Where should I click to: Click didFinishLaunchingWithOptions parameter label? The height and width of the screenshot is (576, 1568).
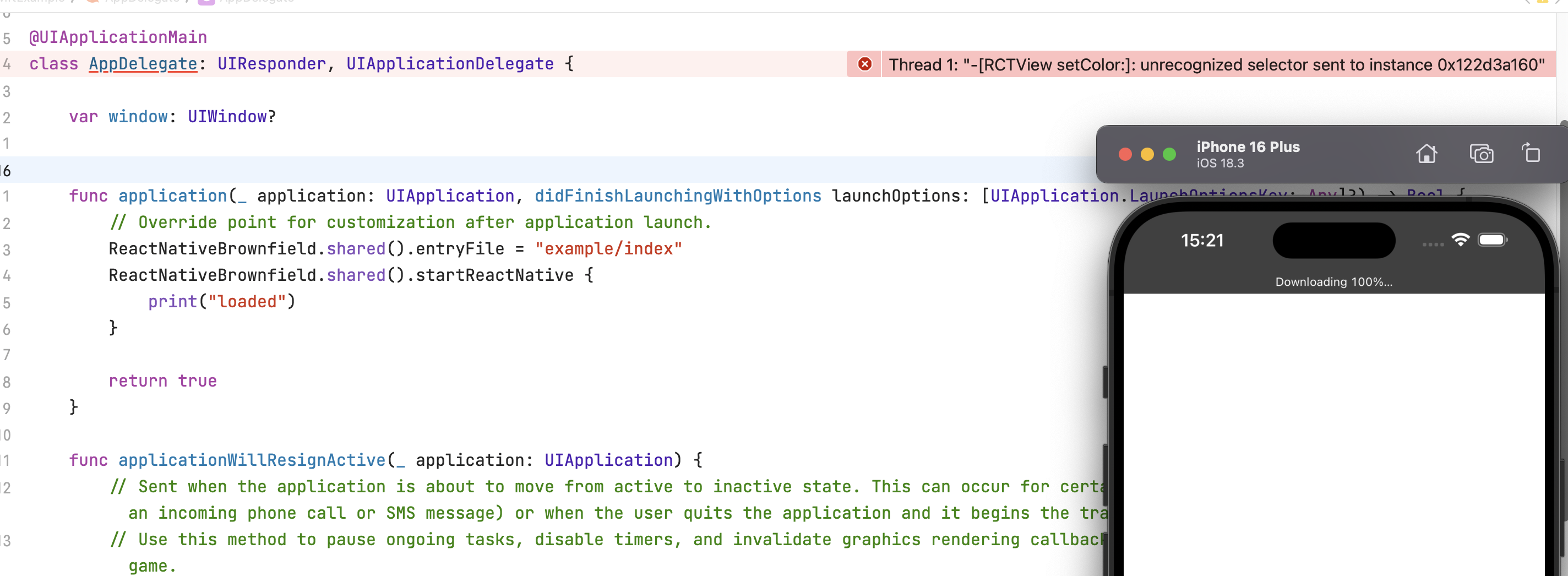pos(678,196)
